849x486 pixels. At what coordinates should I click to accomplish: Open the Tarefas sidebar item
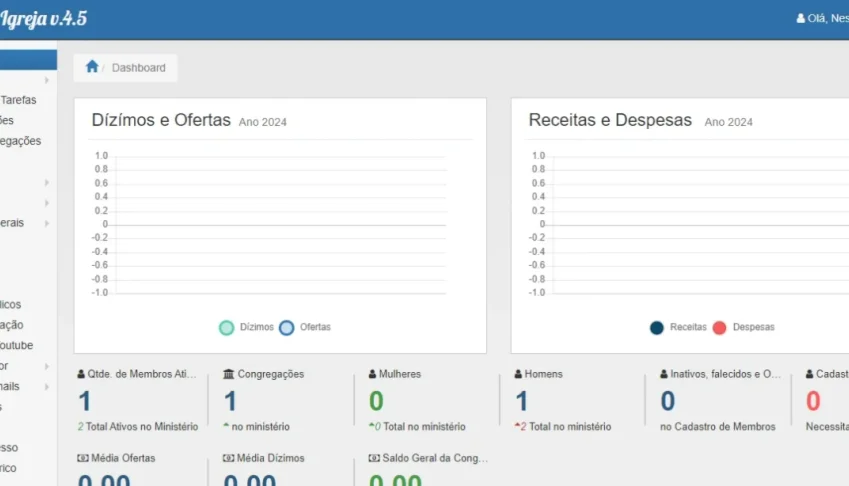coord(18,100)
